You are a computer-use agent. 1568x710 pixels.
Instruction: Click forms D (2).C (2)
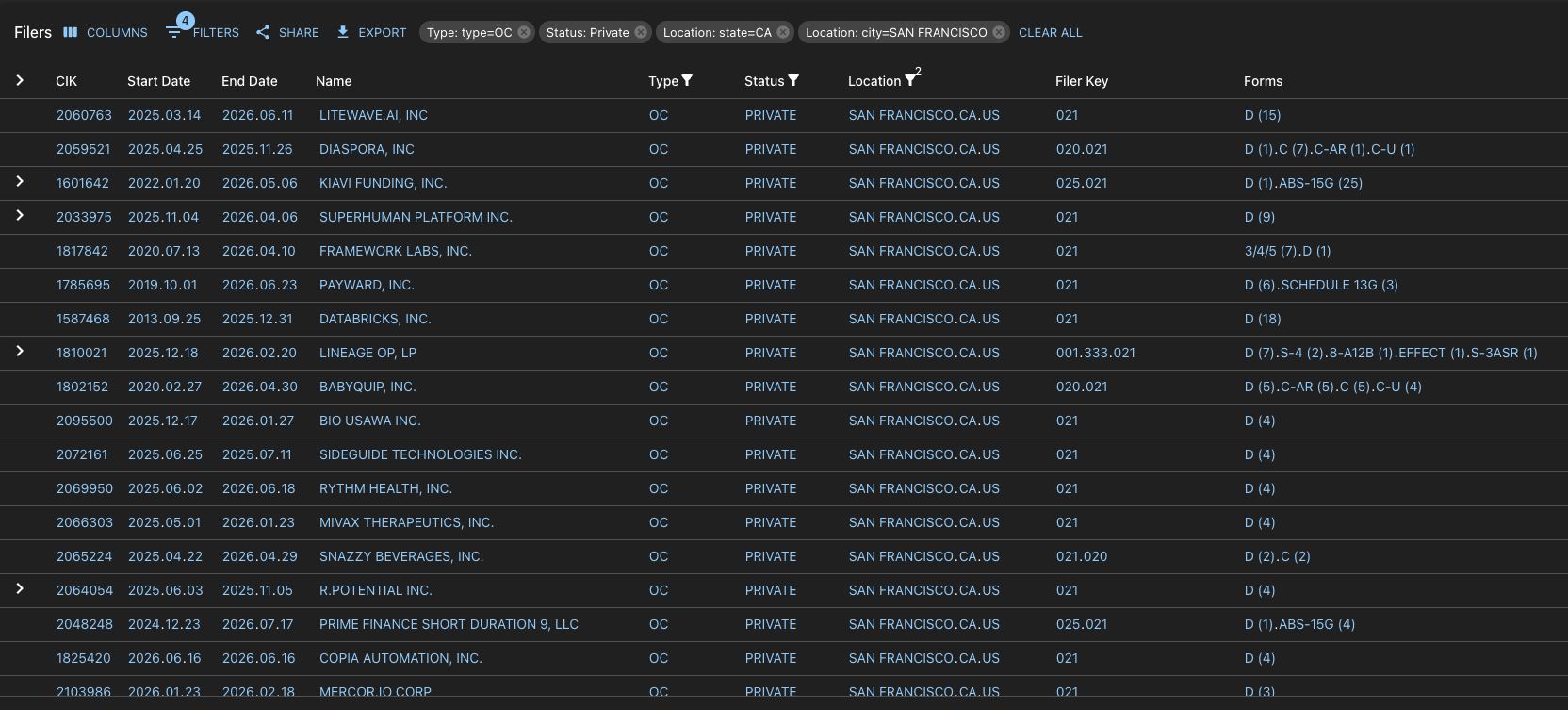click(1277, 556)
